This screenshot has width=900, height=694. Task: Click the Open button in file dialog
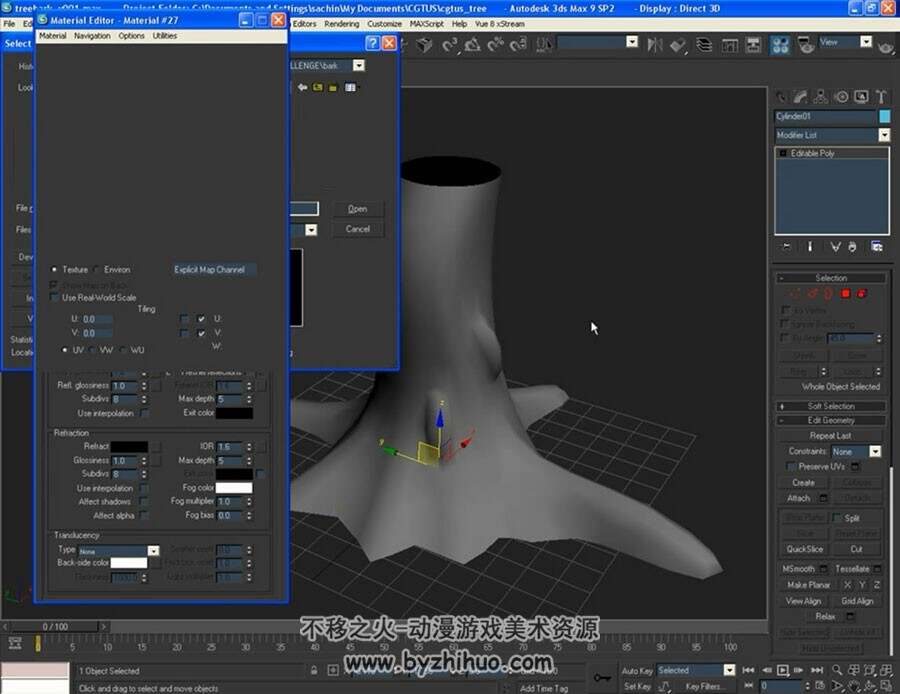[x=358, y=209]
